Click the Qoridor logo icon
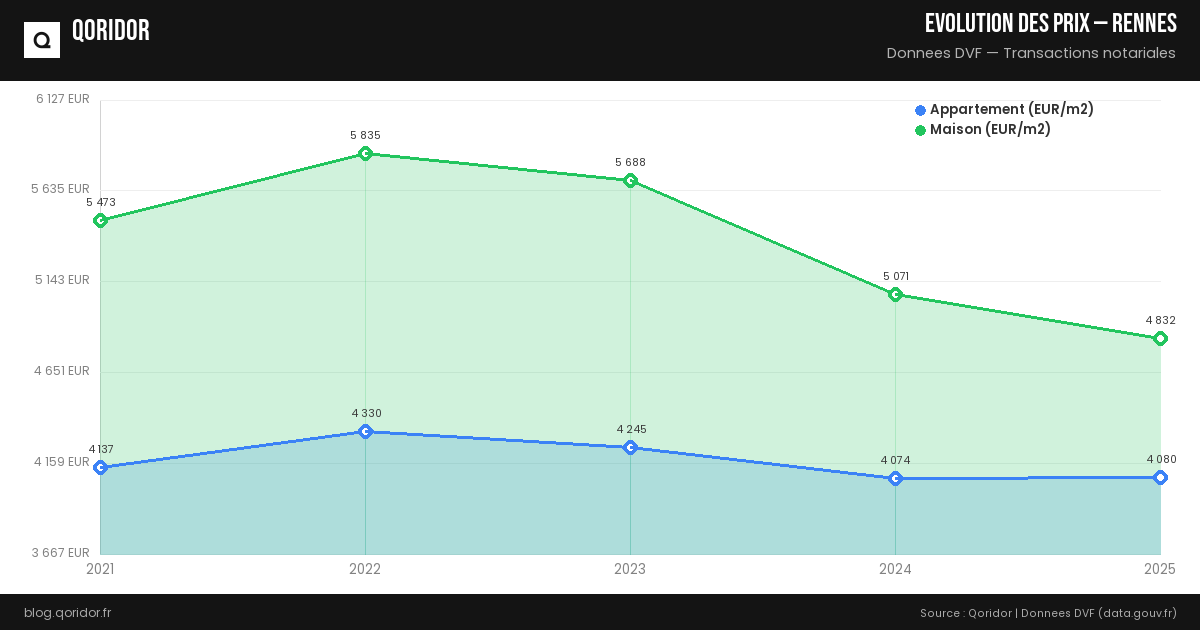 (42, 40)
